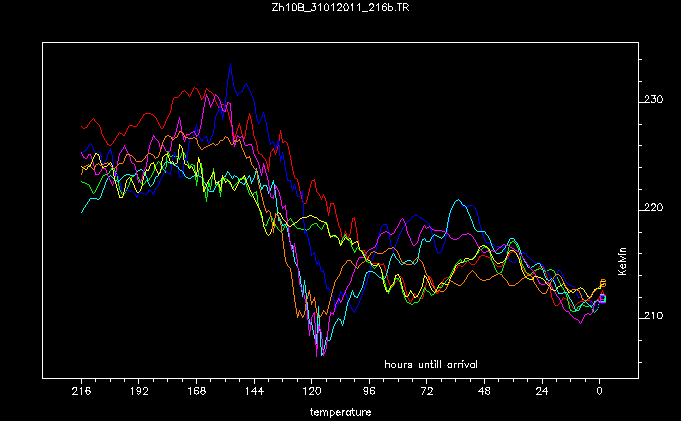Select the 220 y-axis tick label

654,208
